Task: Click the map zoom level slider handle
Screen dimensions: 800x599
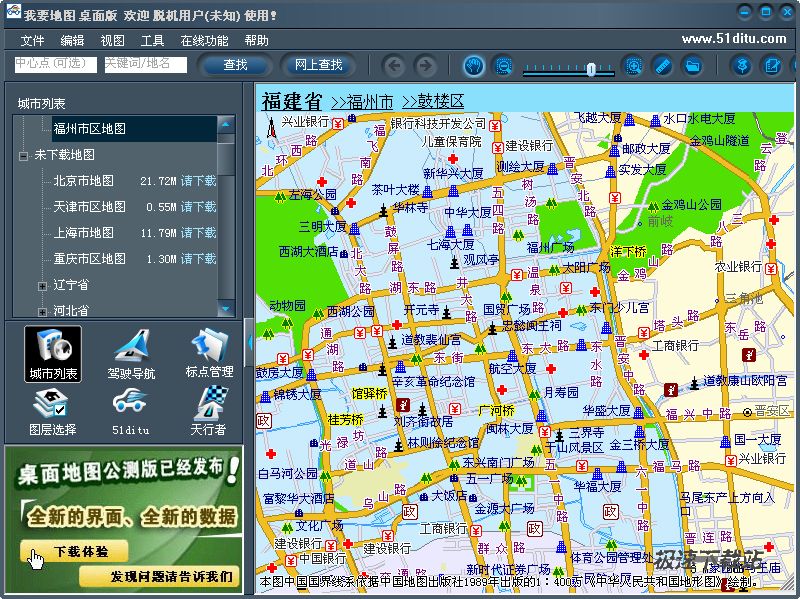Action: click(x=591, y=69)
